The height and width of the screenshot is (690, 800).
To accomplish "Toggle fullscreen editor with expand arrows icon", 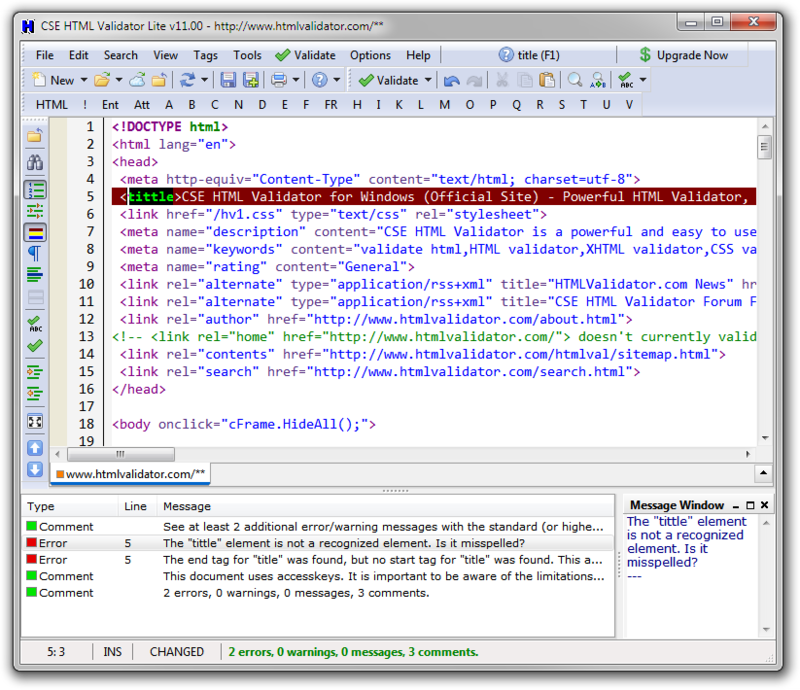I will (x=35, y=422).
